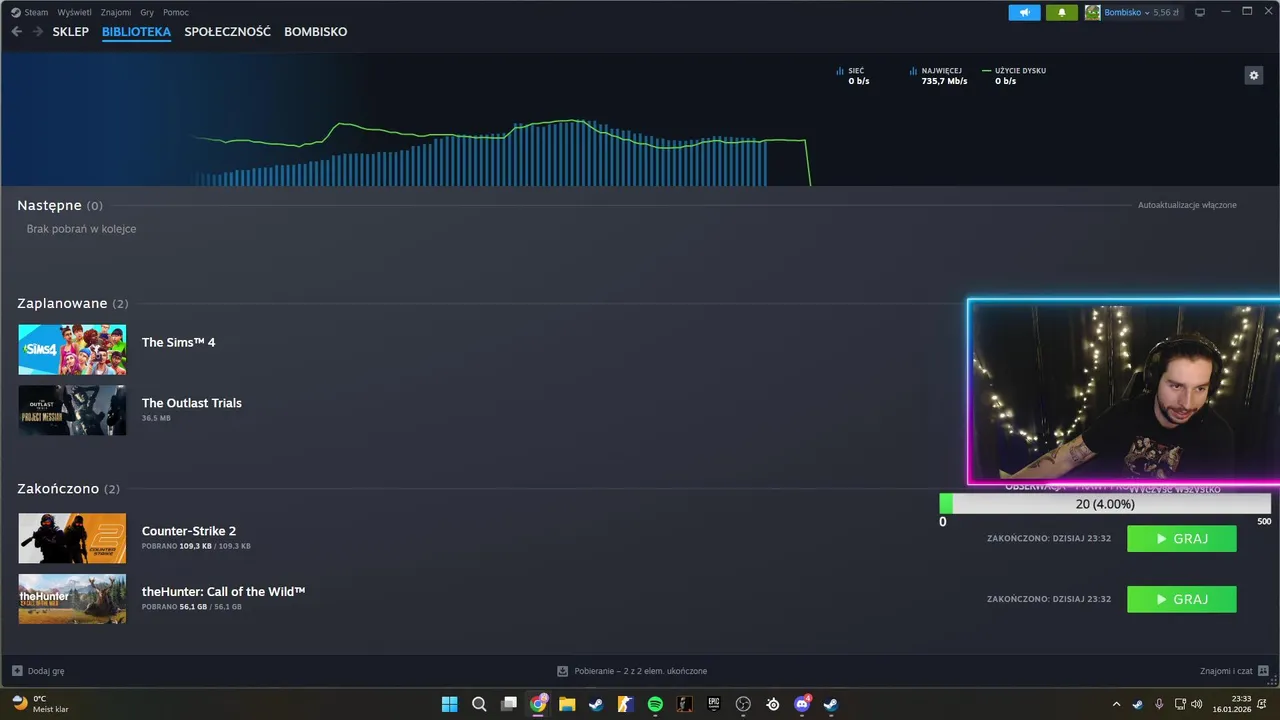This screenshot has height=720, width=1280.
Task: Open Znajomi i czat panel
Action: click(1235, 671)
